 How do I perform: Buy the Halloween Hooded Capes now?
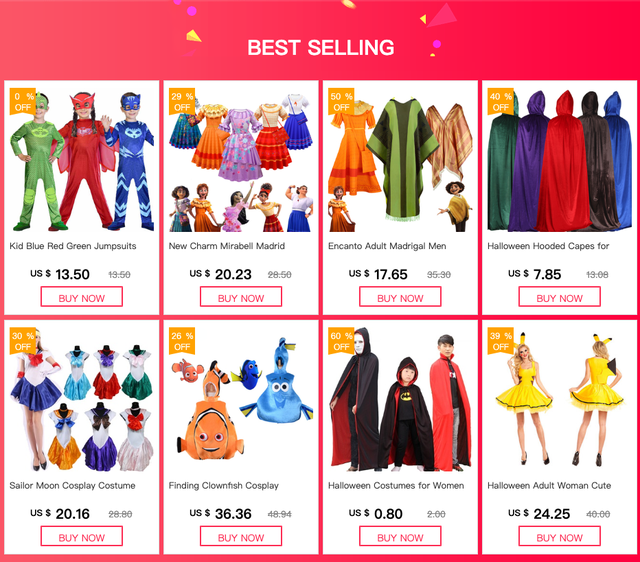560,297
